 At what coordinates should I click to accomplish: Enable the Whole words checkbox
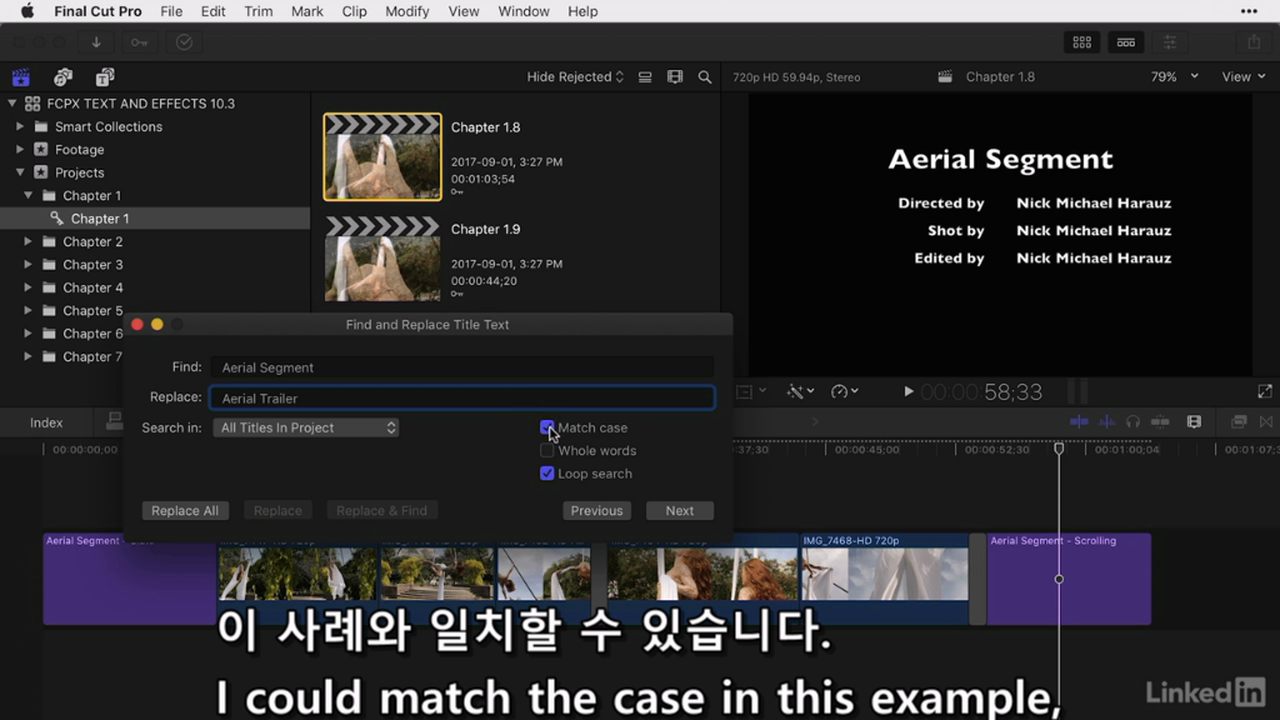point(547,450)
